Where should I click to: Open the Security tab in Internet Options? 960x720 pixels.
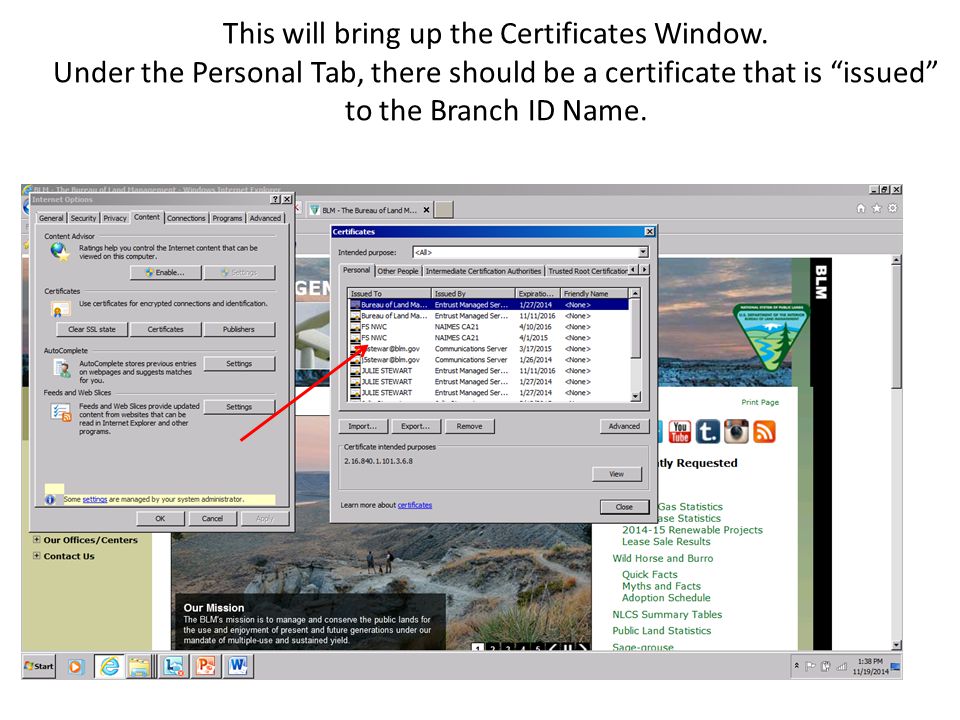point(83,218)
